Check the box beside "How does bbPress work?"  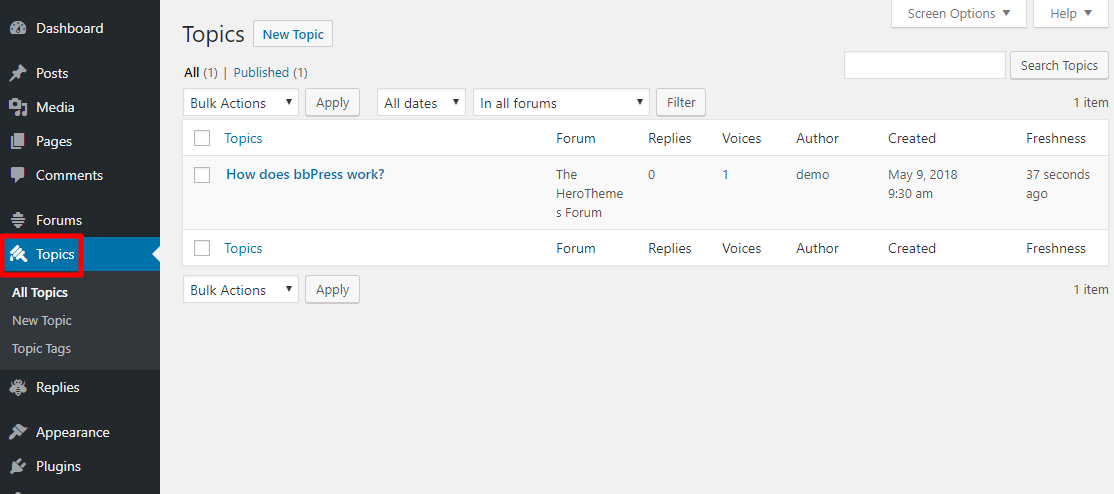[202, 175]
